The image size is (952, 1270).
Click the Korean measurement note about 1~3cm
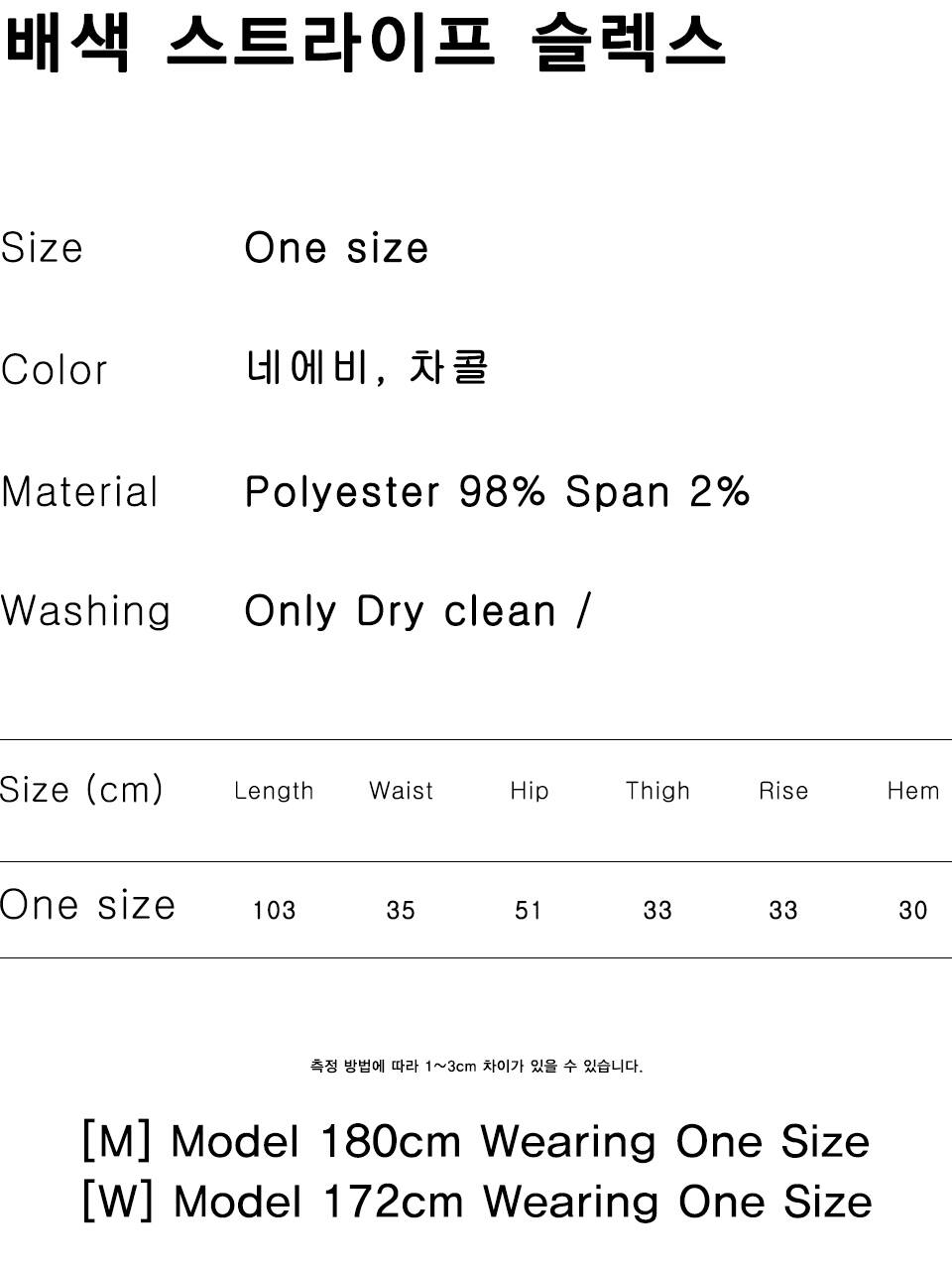tap(476, 1067)
